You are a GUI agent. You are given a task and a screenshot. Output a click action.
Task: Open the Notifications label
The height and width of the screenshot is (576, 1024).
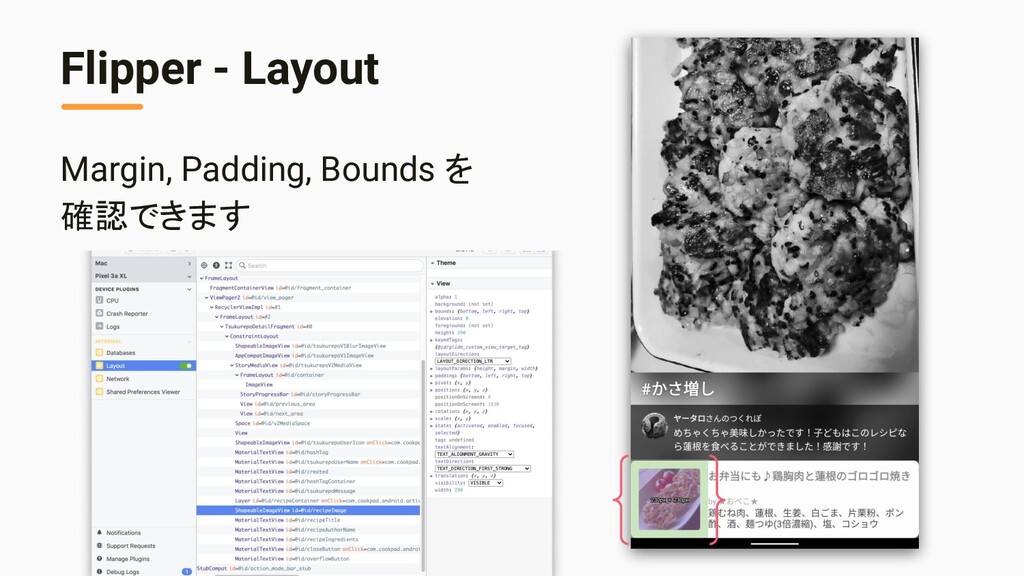coord(123,533)
